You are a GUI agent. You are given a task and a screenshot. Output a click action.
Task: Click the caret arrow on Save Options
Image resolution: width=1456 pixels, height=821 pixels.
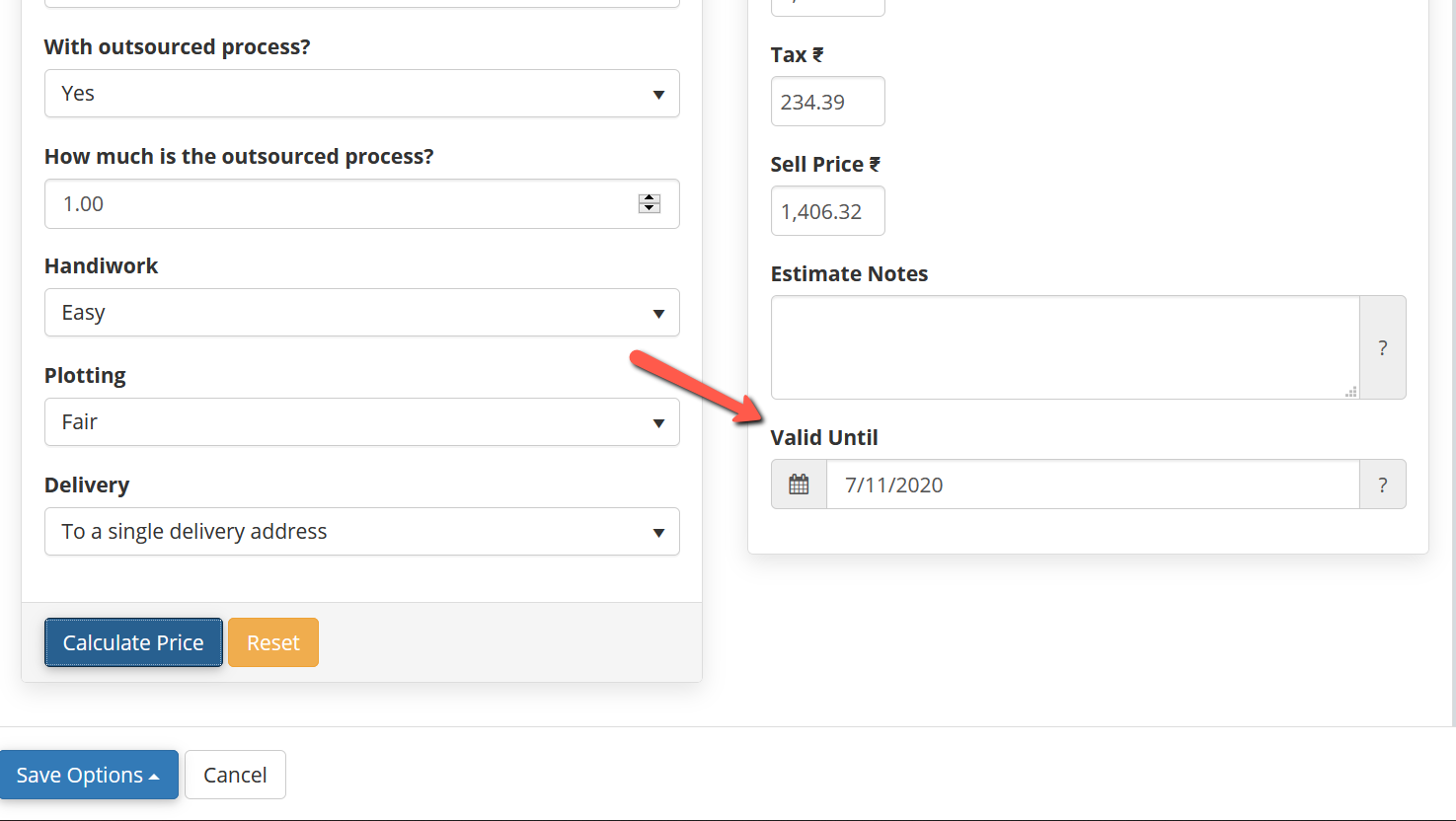point(154,777)
